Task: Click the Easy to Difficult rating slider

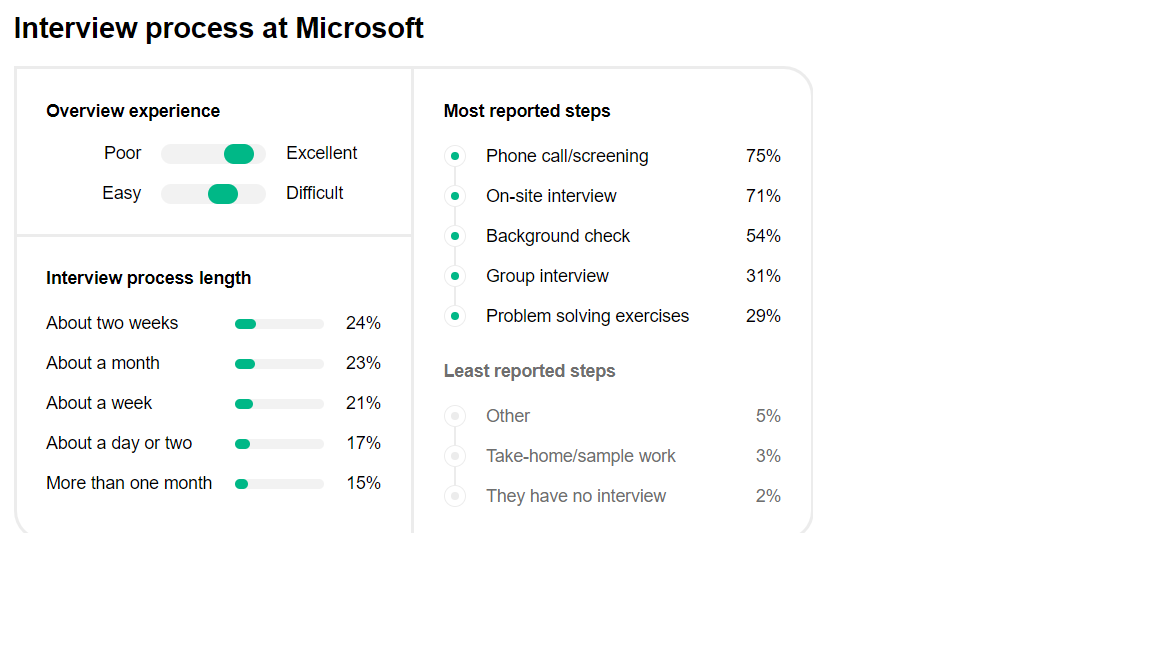Action: click(x=213, y=194)
